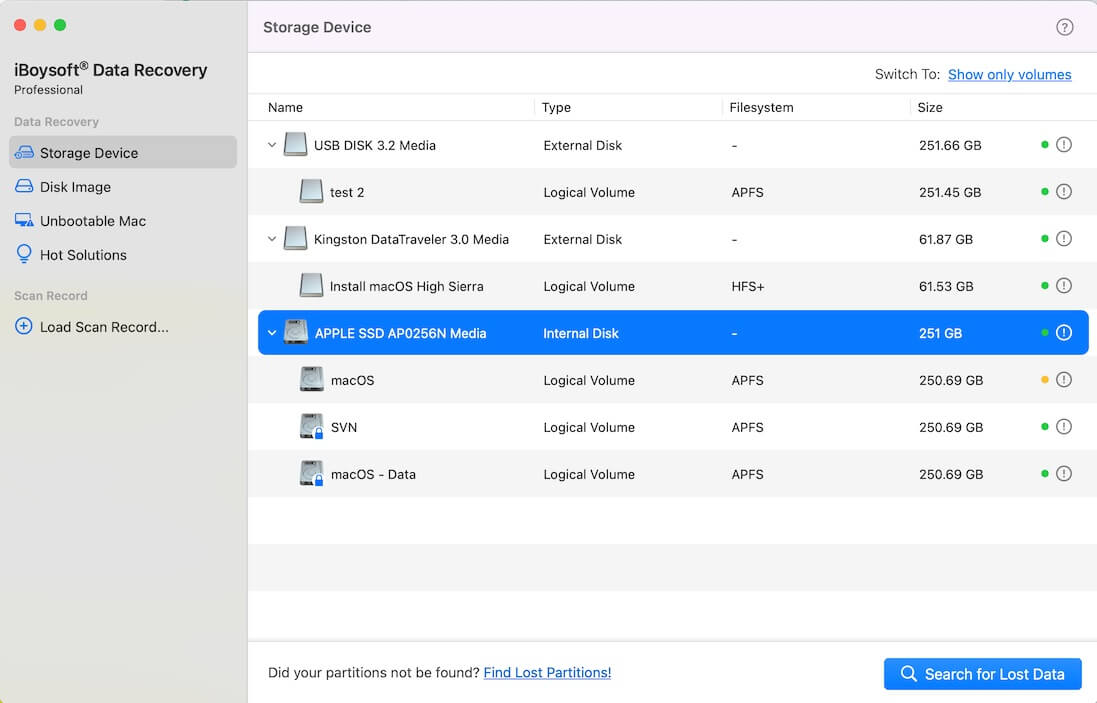
Task: Click the test 2 drive icon
Action: (x=311, y=192)
